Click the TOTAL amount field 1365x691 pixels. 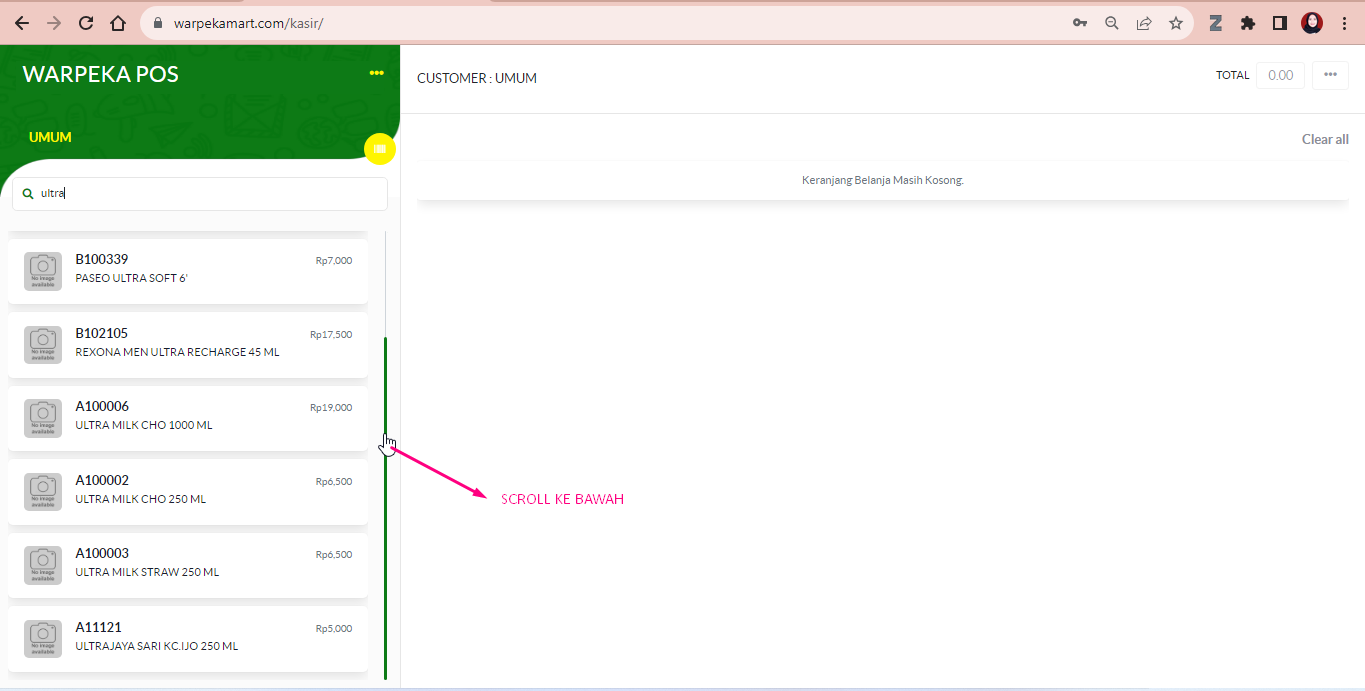point(1280,75)
